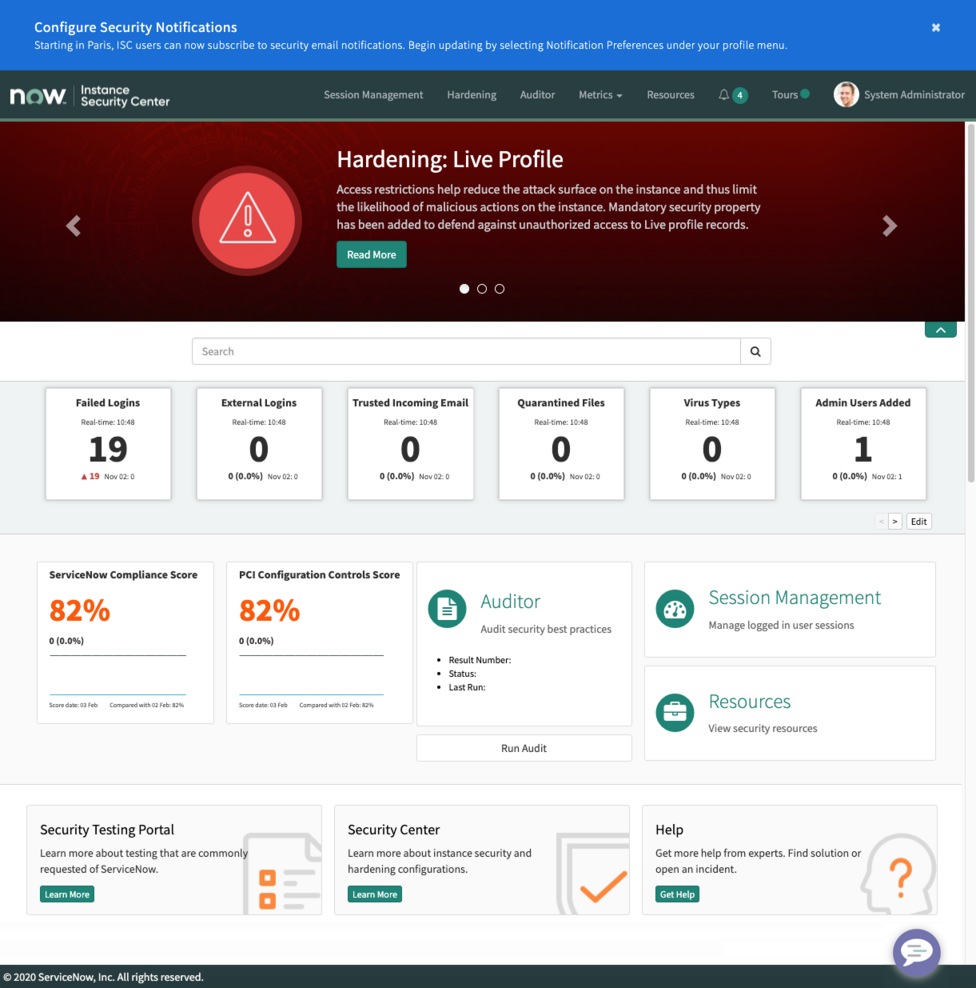
Task: Click the Auditor card title link
Action: (x=510, y=601)
